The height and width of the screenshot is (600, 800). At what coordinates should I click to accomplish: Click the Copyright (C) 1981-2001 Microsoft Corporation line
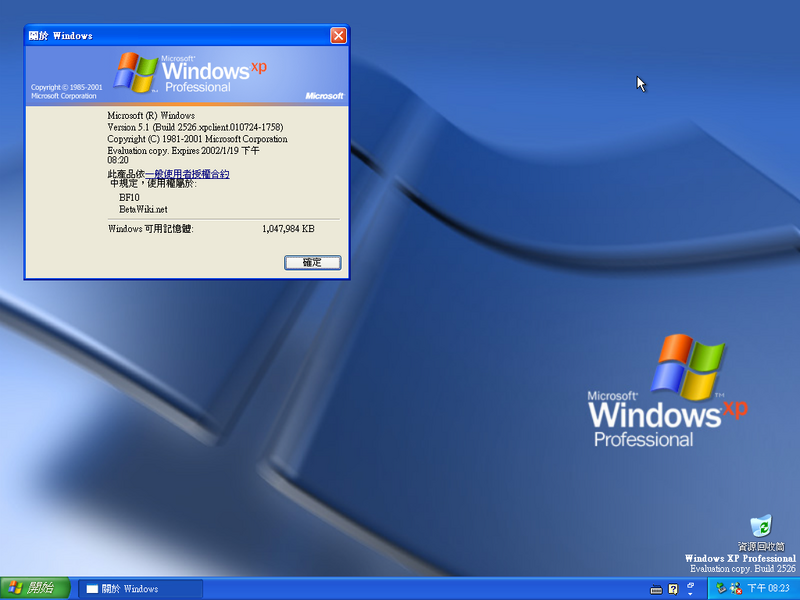click(x=197, y=139)
